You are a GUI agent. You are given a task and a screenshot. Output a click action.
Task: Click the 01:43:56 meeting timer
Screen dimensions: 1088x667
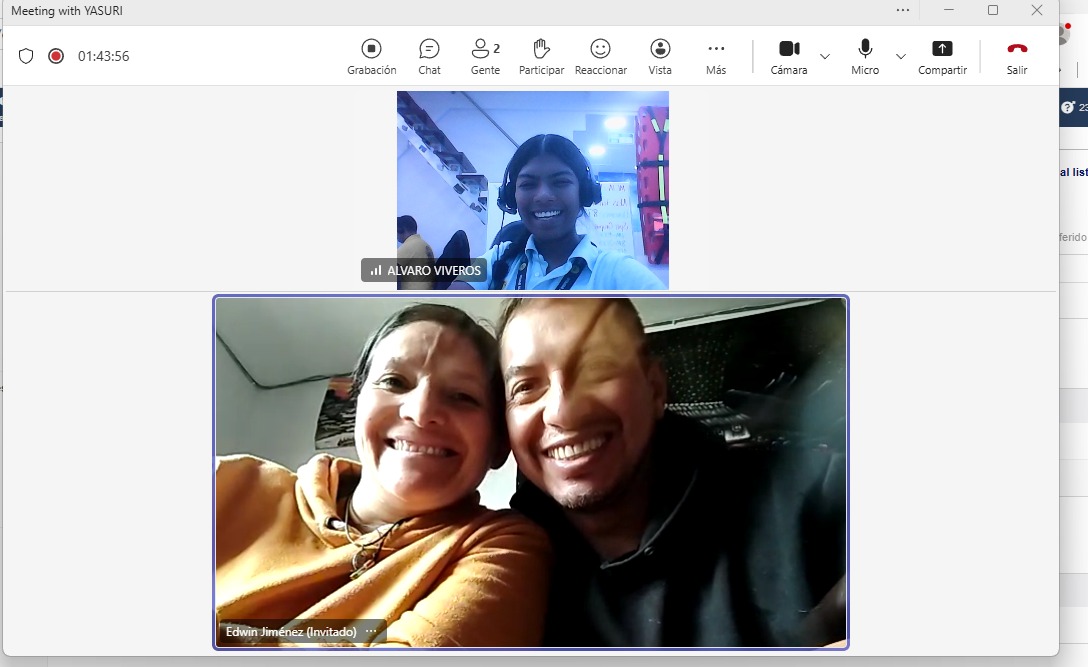[103, 56]
